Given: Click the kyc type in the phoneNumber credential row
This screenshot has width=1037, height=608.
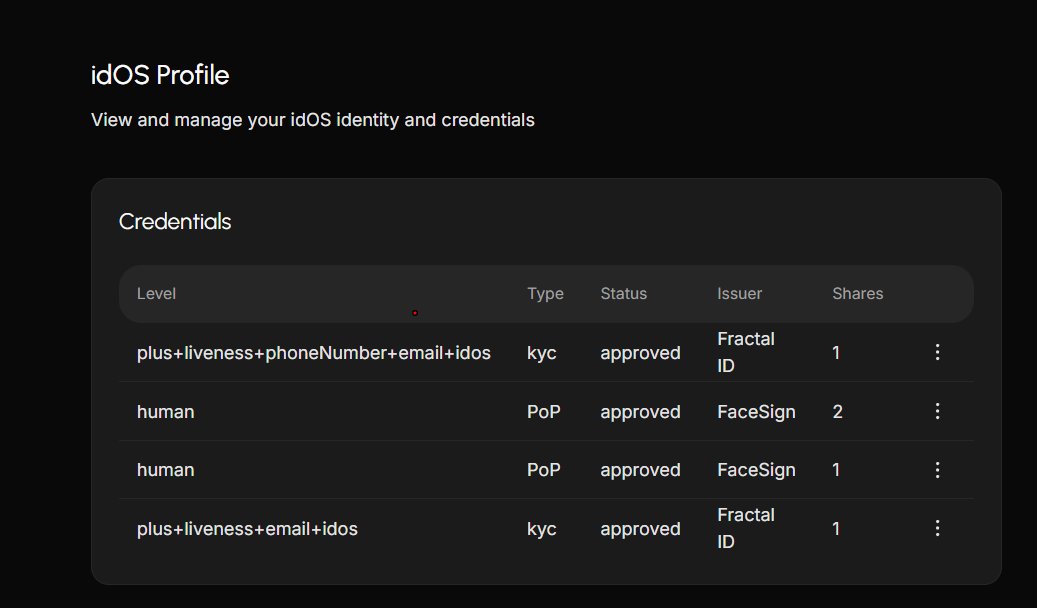Looking at the screenshot, I should point(542,353).
